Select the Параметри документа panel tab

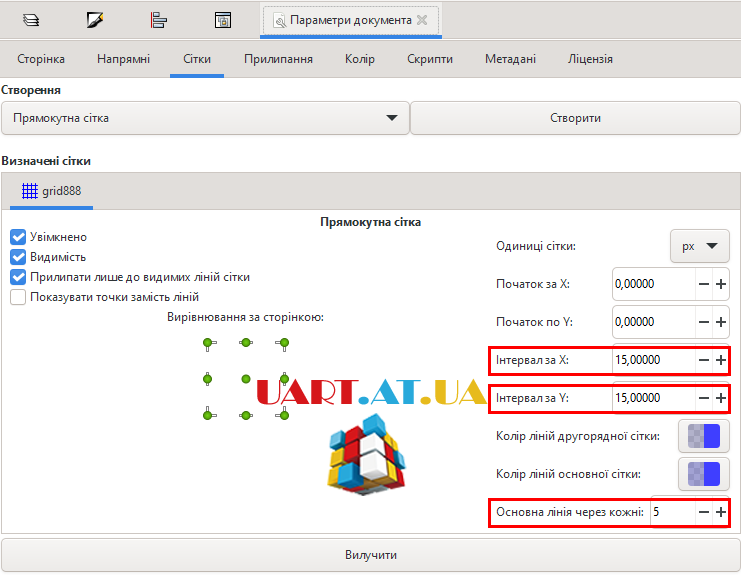point(351,20)
